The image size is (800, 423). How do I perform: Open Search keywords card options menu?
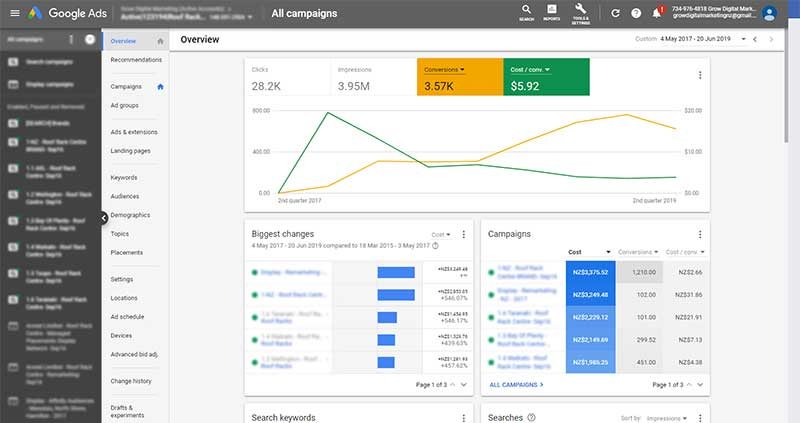pos(463,418)
